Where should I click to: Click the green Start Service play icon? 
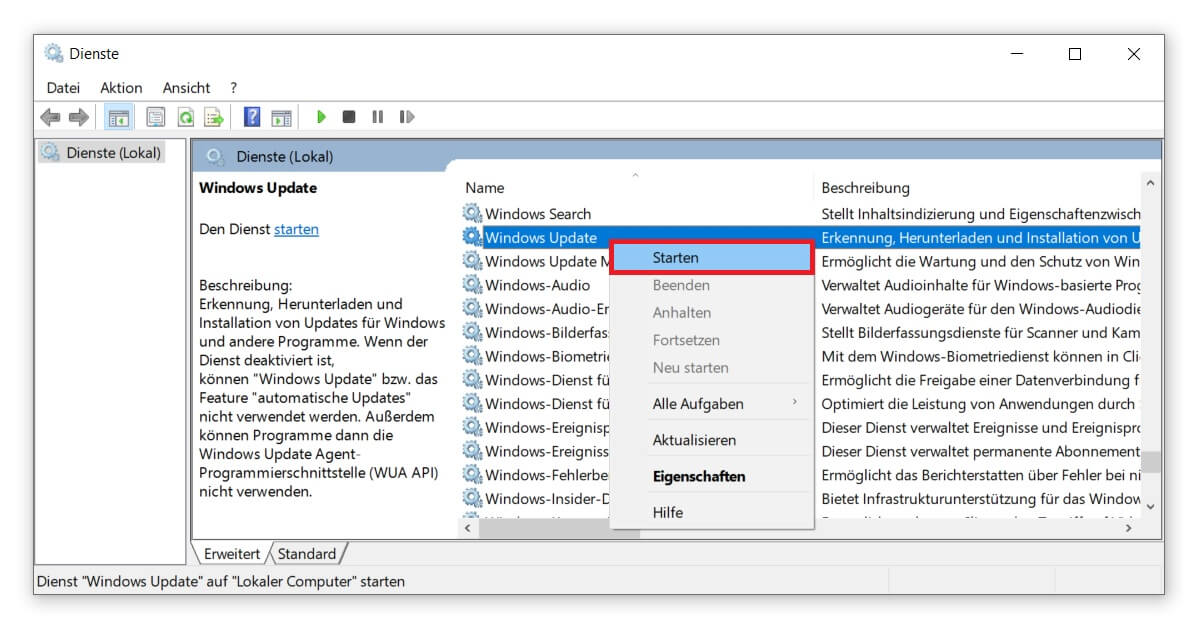pyautogui.click(x=321, y=117)
